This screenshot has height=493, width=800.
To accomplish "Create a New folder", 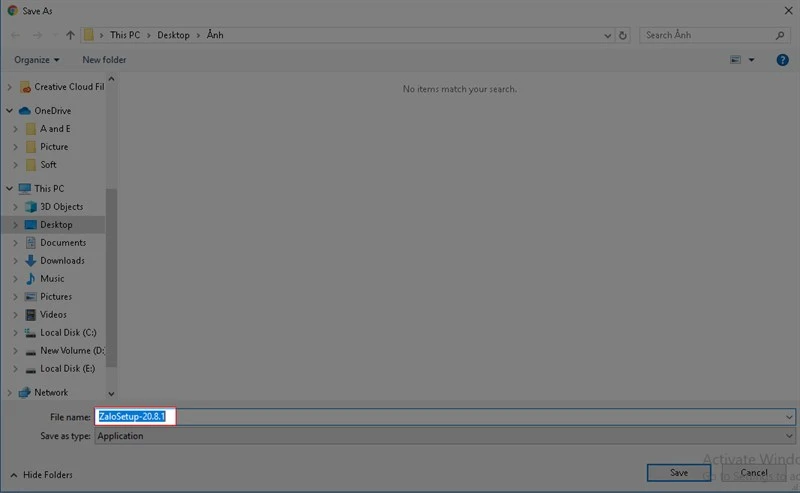I will [104, 60].
